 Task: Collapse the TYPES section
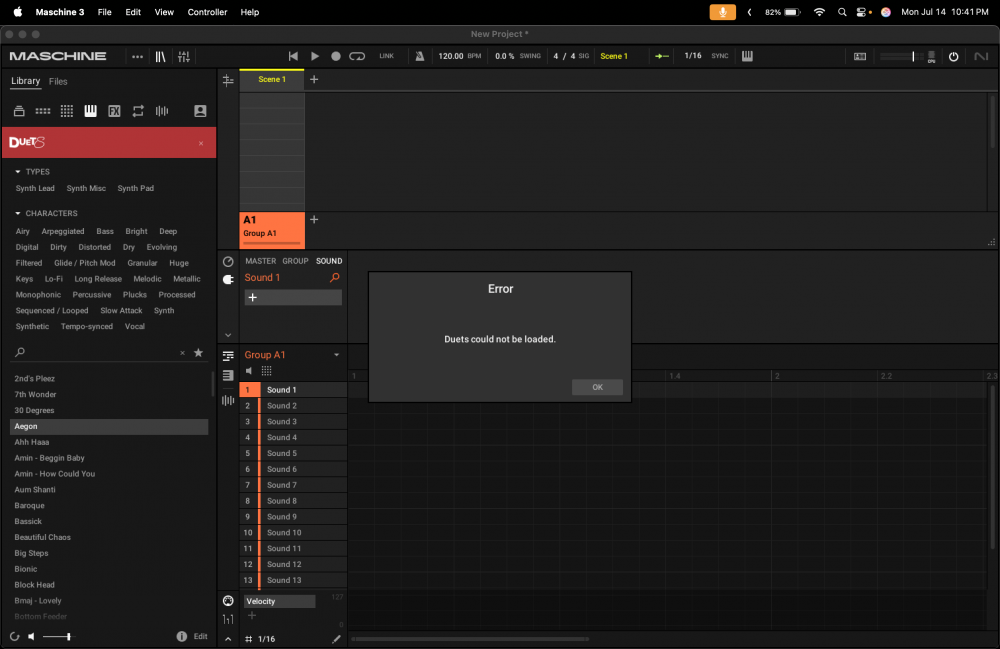point(18,172)
